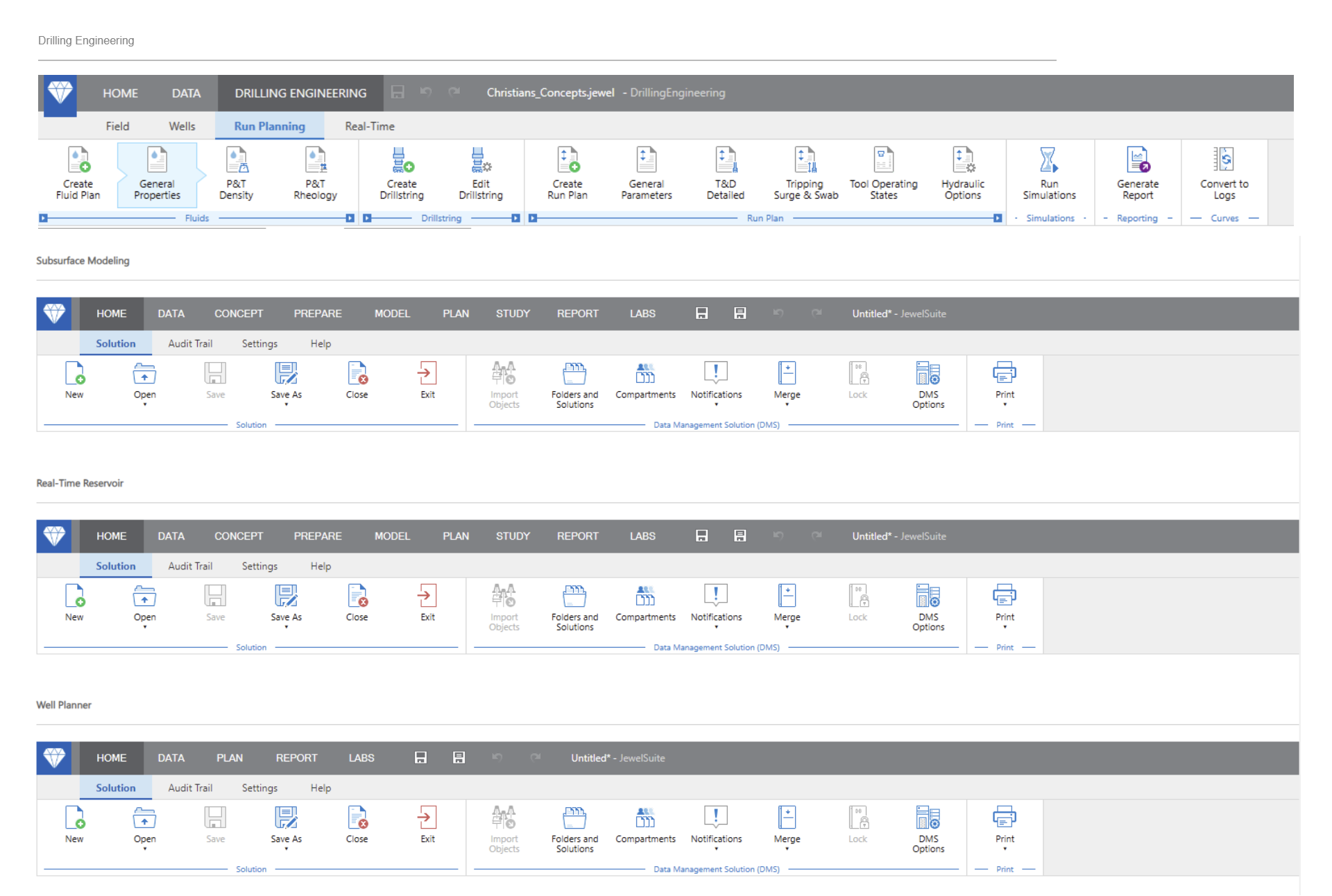Click save icon in Drilling Engineering title bar
The image size is (1332, 896).
[x=398, y=92]
